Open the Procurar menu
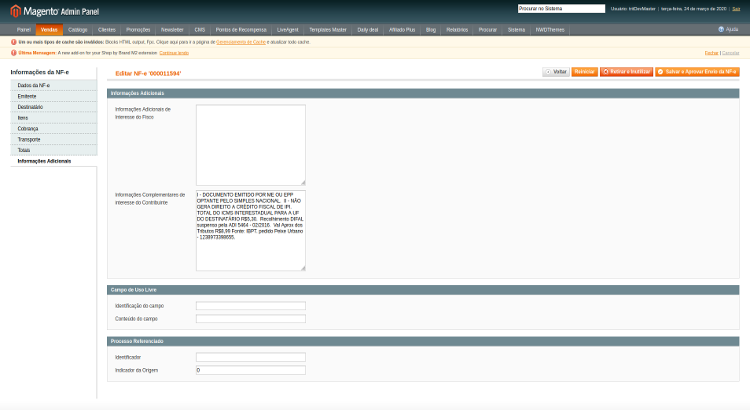This screenshot has height=410, width=750. pyautogui.click(x=487, y=30)
